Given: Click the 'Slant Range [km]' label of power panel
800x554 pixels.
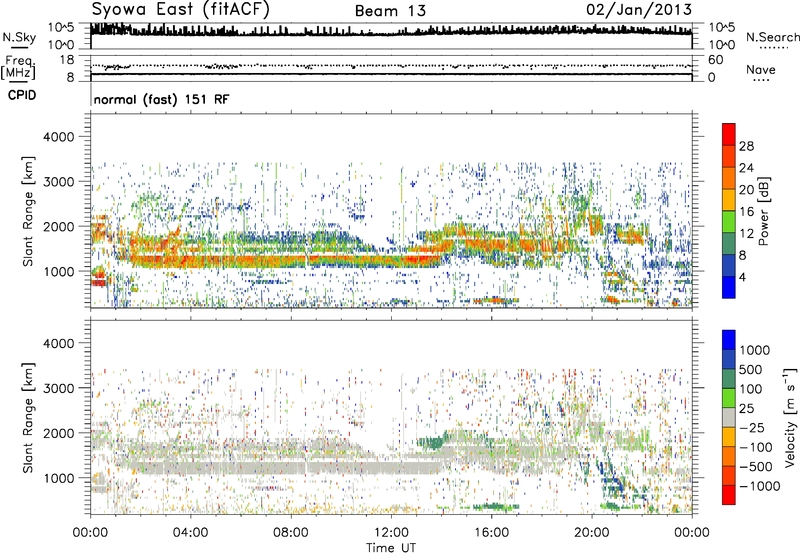Looking at the screenshot, I should point(27,211).
